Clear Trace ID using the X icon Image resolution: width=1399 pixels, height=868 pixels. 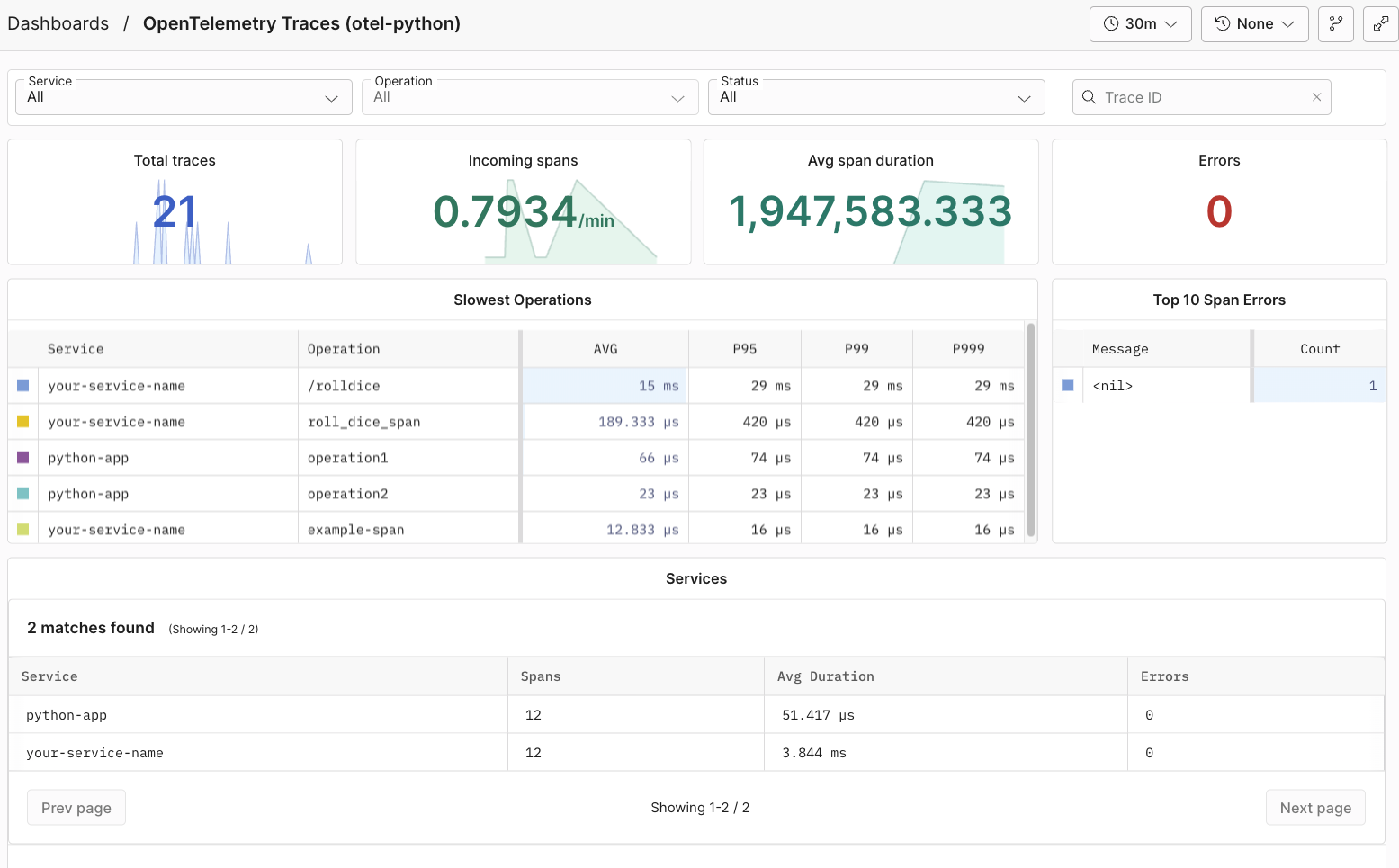(1316, 97)
